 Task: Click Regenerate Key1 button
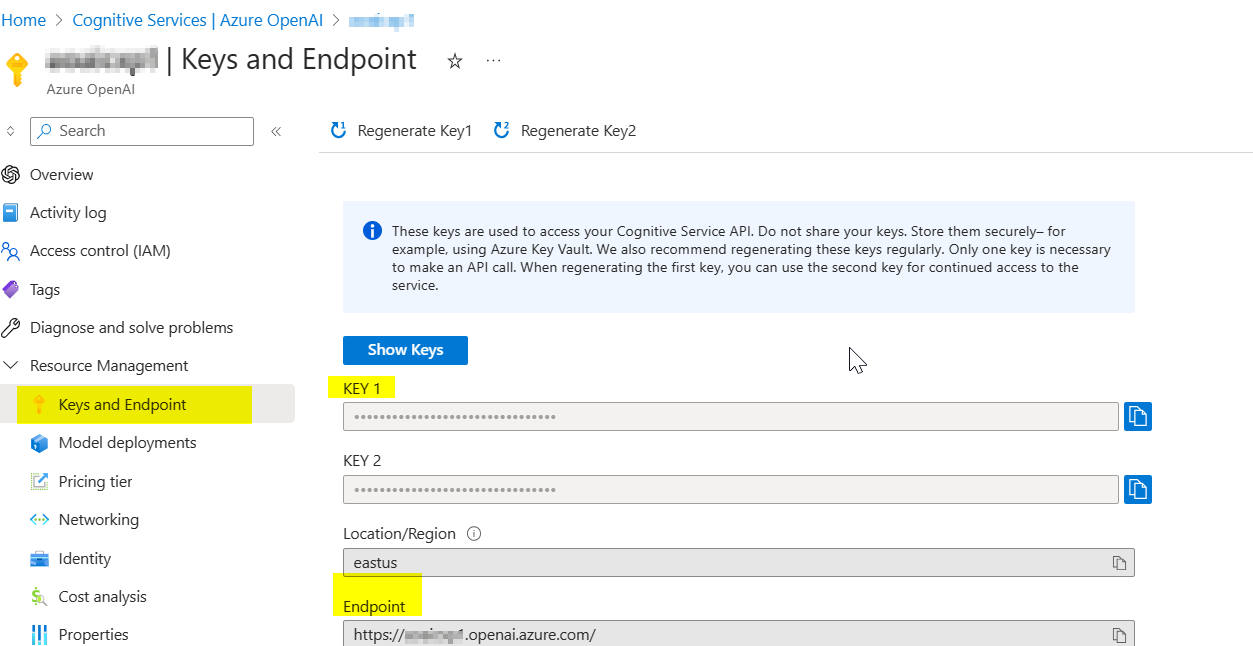[x=401, y=130]
